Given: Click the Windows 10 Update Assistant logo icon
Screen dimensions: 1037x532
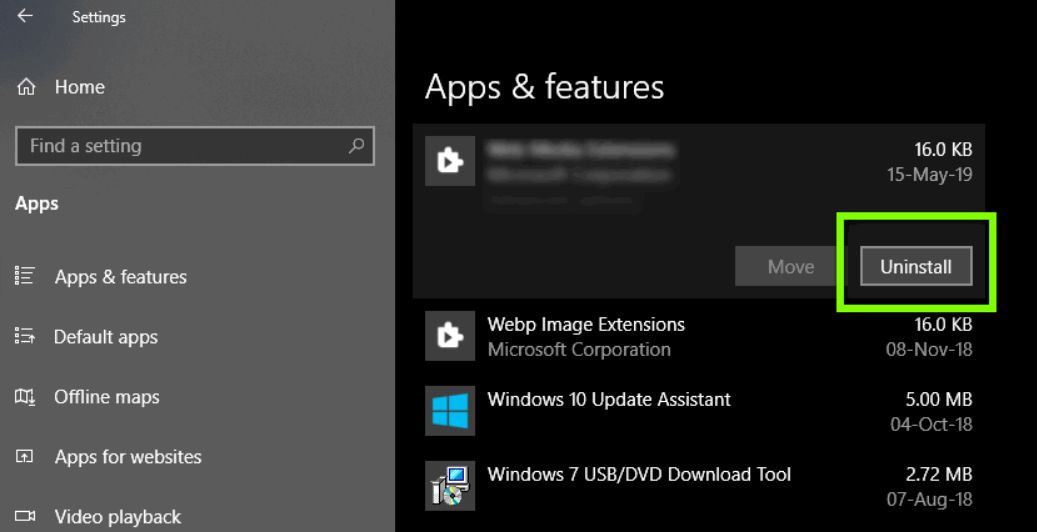Looking at the screenshot, I should click(450, 410).
